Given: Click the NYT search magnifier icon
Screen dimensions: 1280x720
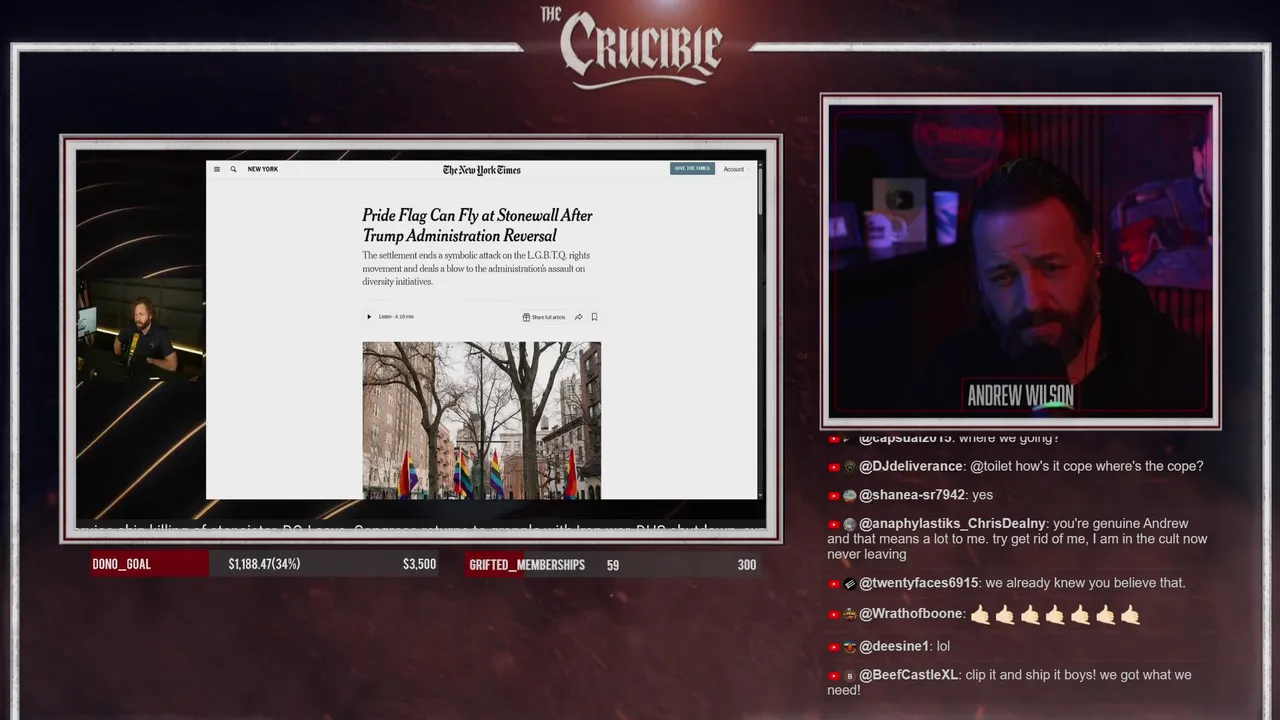Looking at the screenshot, I should (x=234, y=169).
